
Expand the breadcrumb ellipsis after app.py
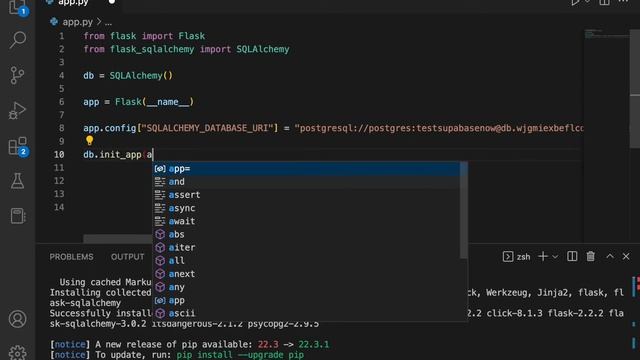108,22
